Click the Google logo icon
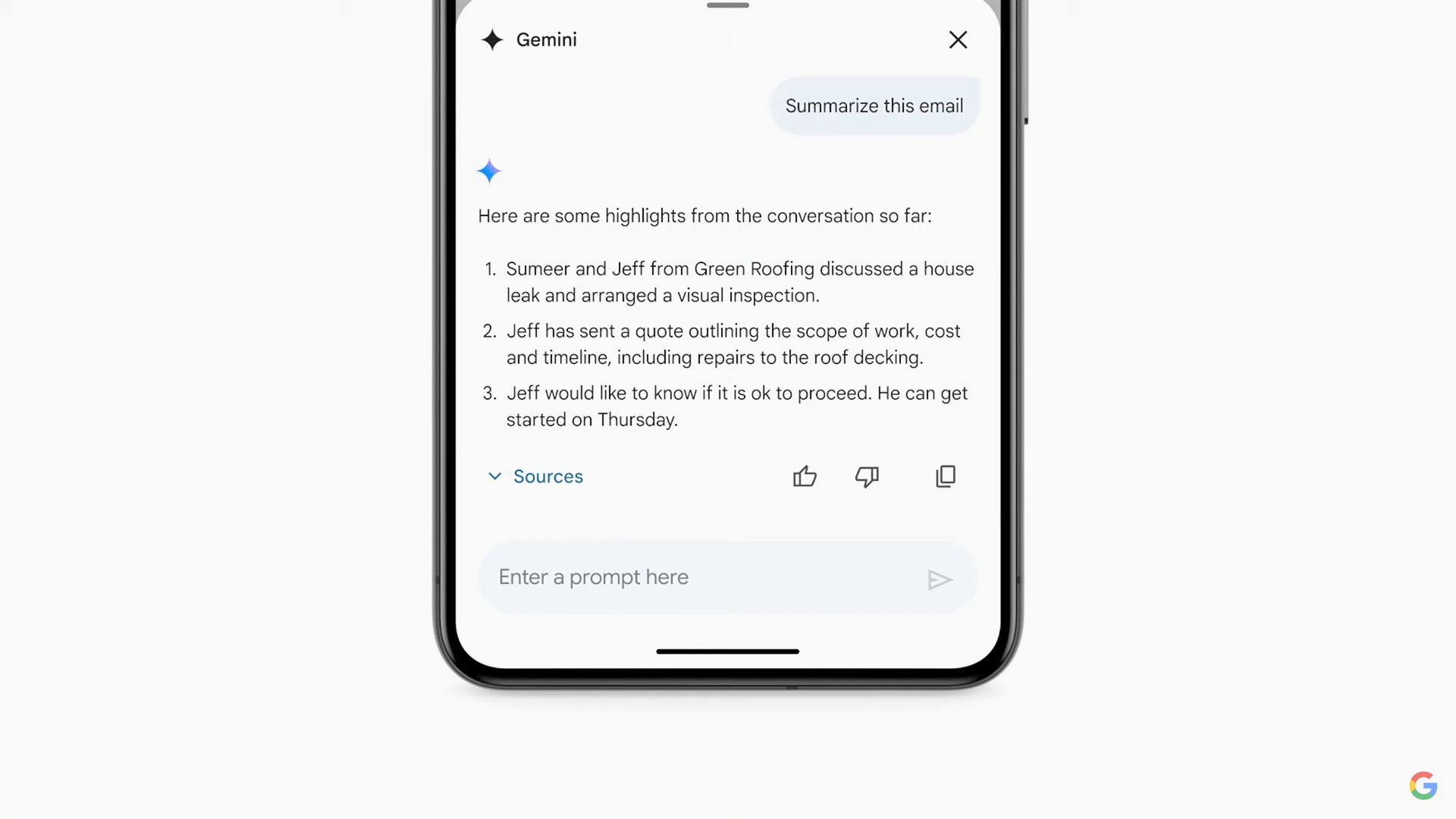 pos(1423,783)
